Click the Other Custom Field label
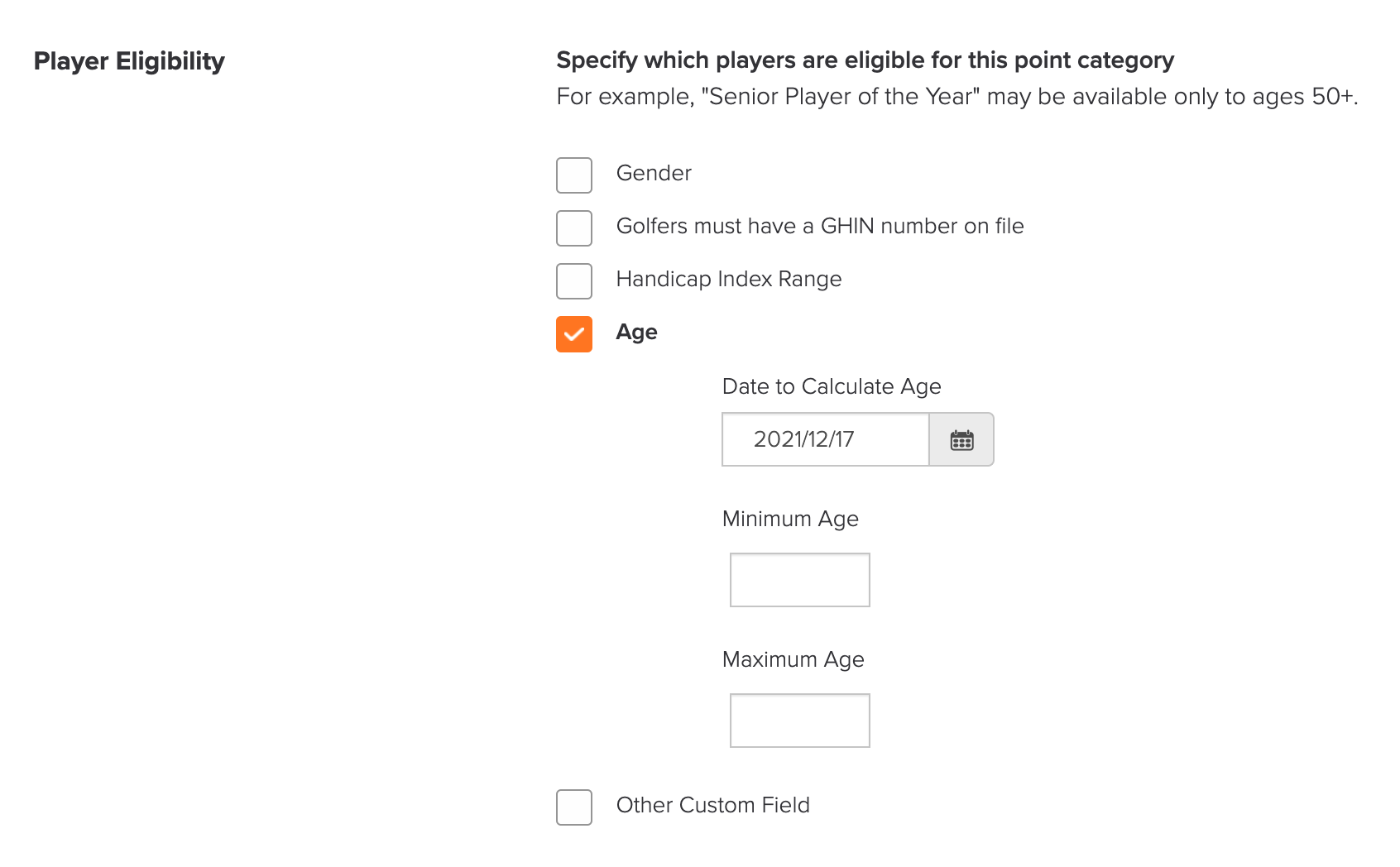The width and height of the screenshot is (1400, 867). click(x=713, y=805)
